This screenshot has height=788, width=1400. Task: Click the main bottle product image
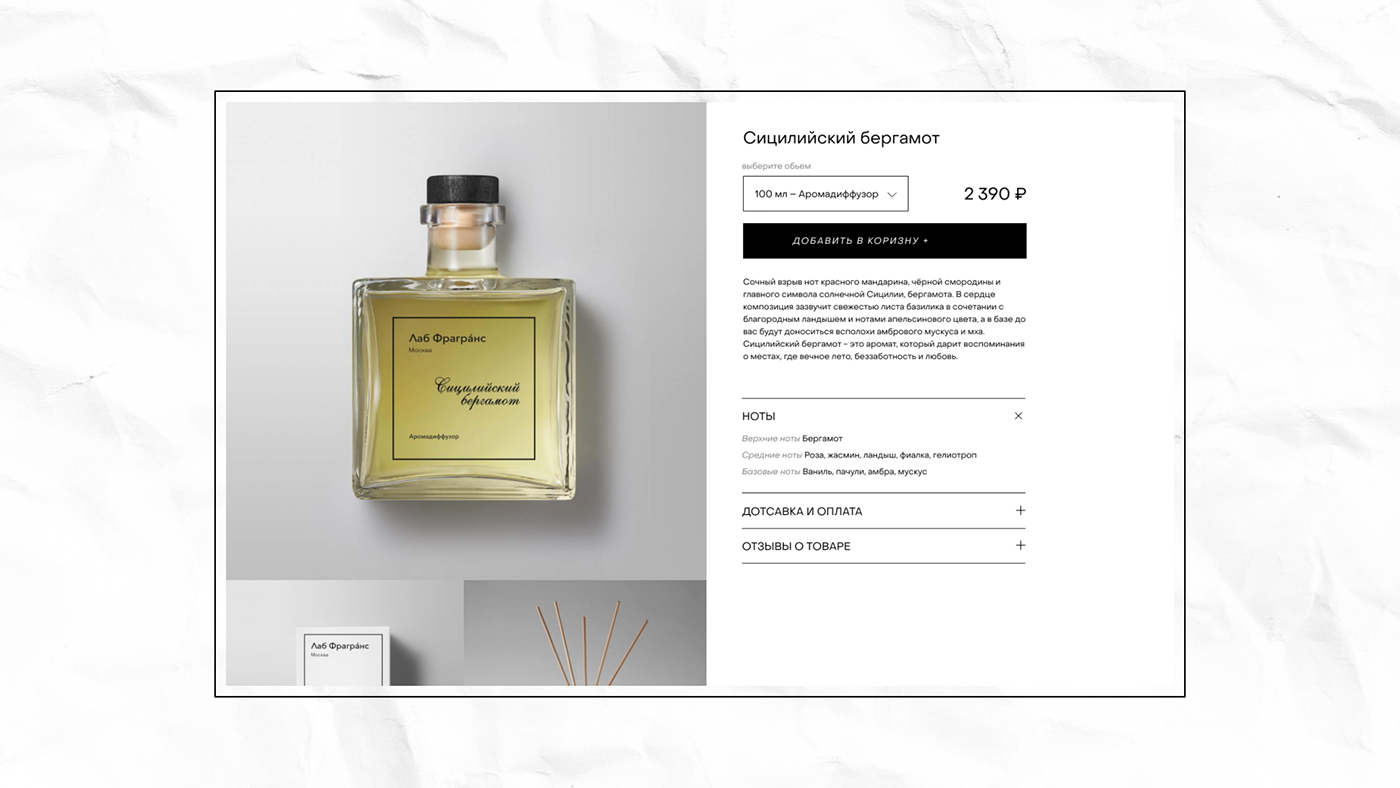click(x=466, y=341)
